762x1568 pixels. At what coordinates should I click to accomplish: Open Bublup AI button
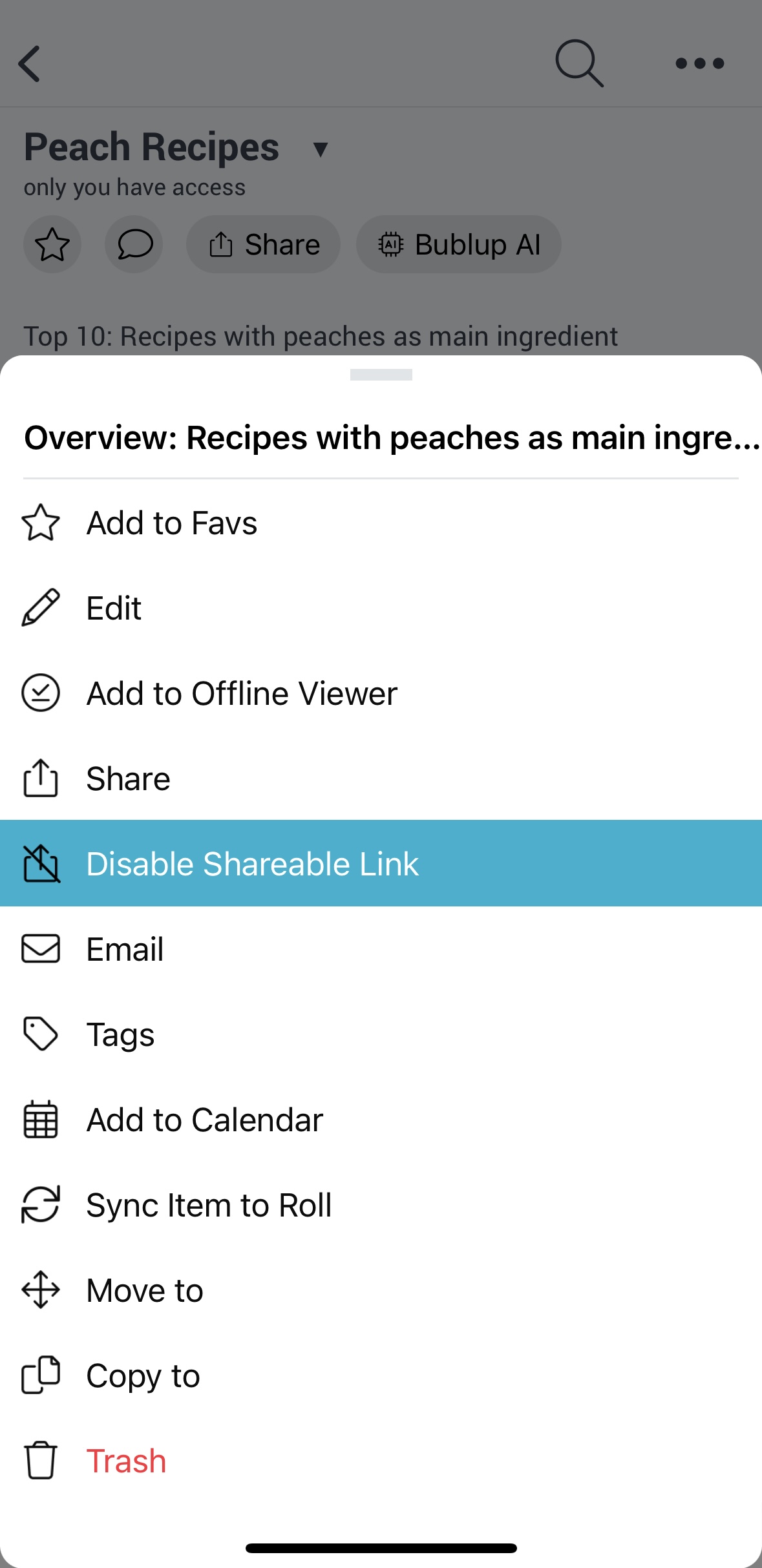click(459, 244)
